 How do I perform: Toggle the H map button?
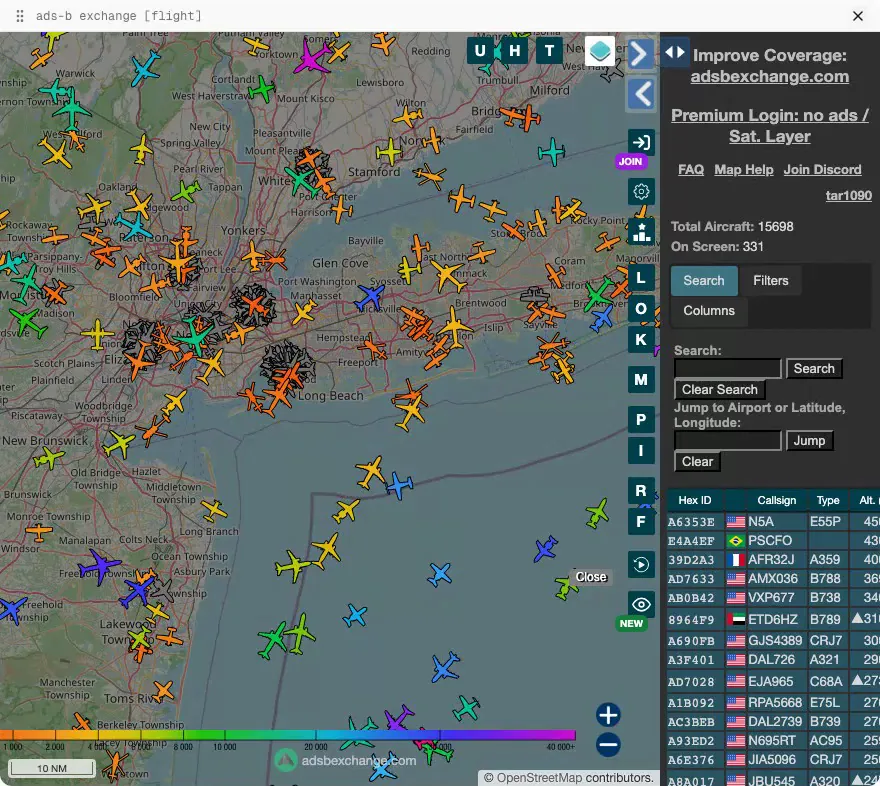515,51
